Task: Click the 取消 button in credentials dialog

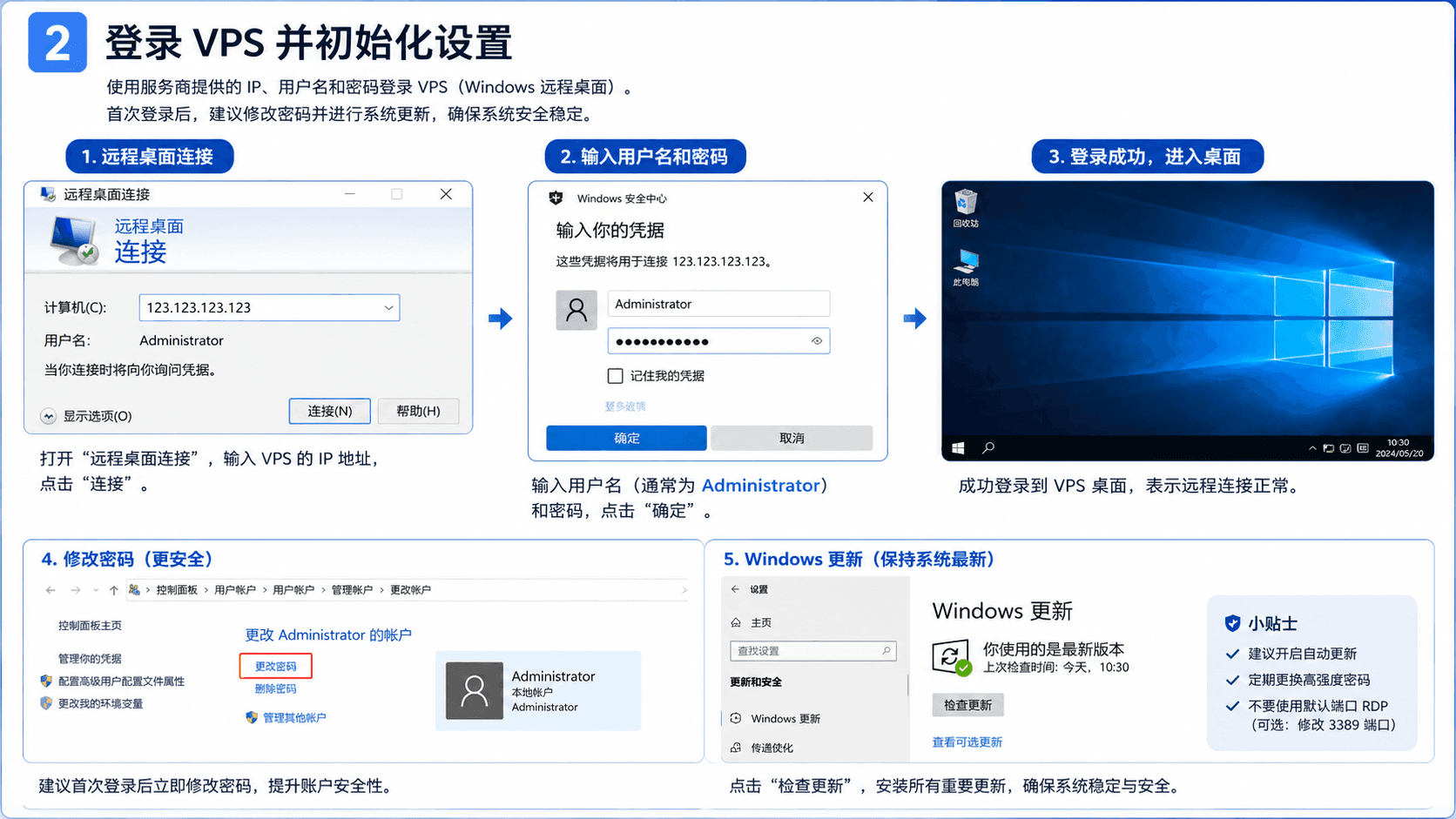Action: [792, 438]
